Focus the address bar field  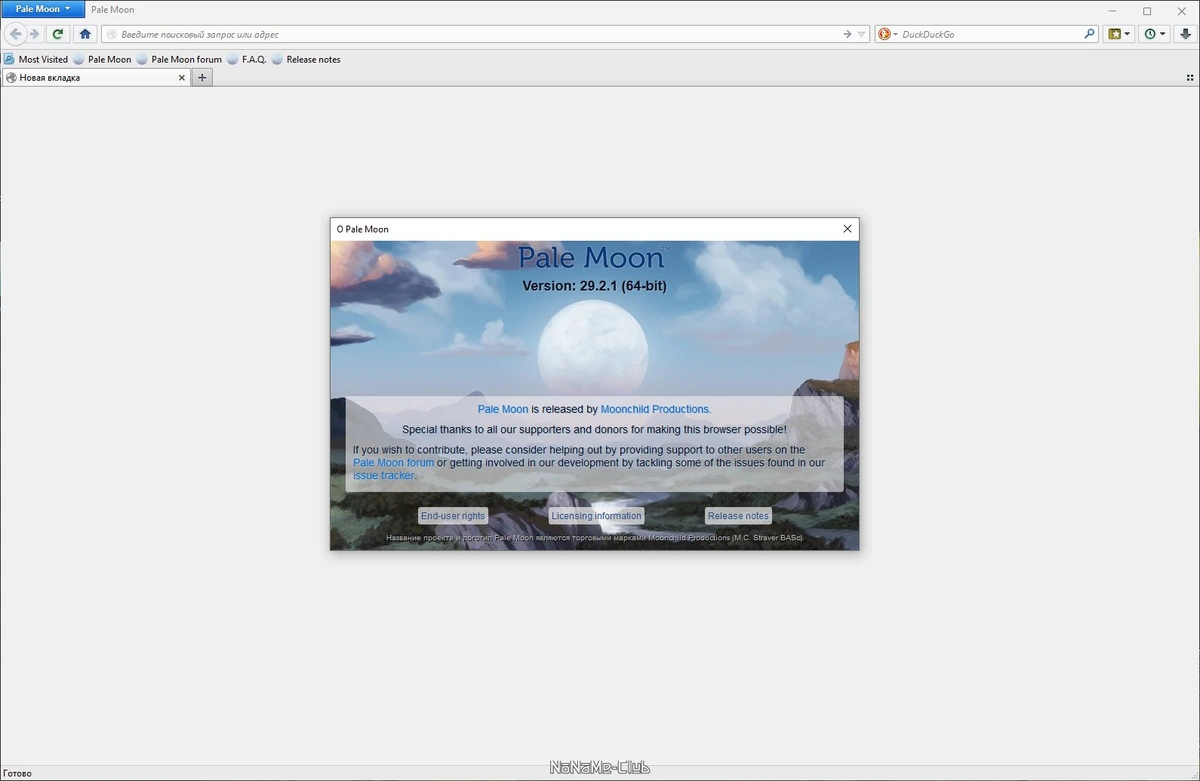(x=485, y=34)
